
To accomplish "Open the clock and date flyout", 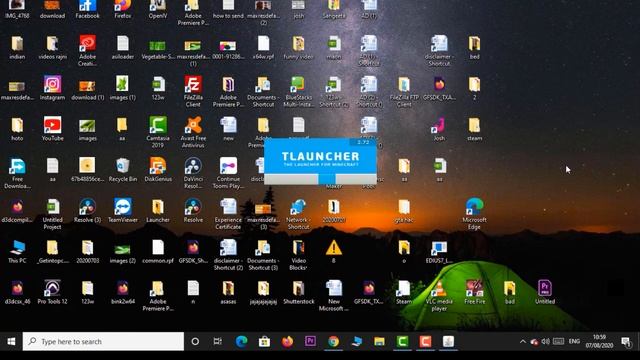I will tap(599, 341).
